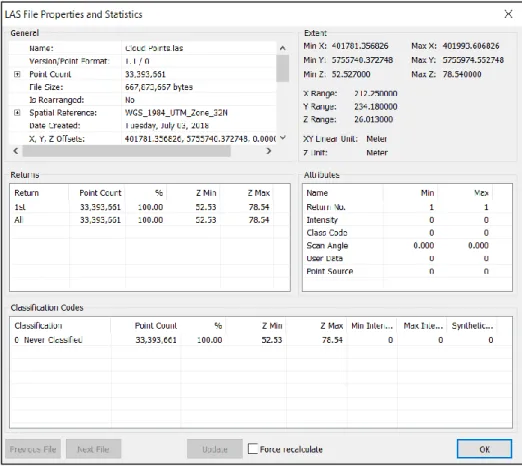Go to the Previous File
The width and height of the screenshot is (522, 466).
pos(33,449)
